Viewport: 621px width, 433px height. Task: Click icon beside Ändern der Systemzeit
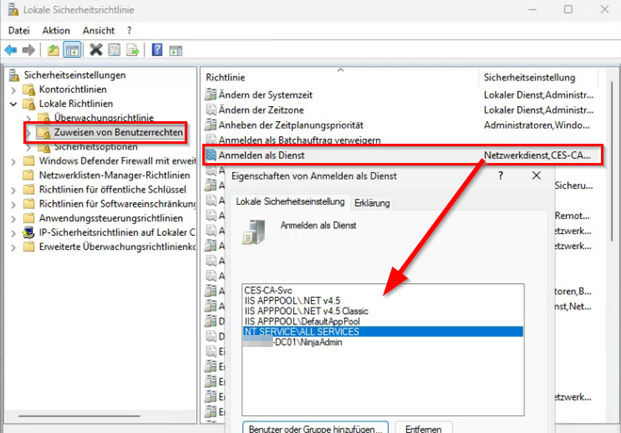click(x=211, y=95)
